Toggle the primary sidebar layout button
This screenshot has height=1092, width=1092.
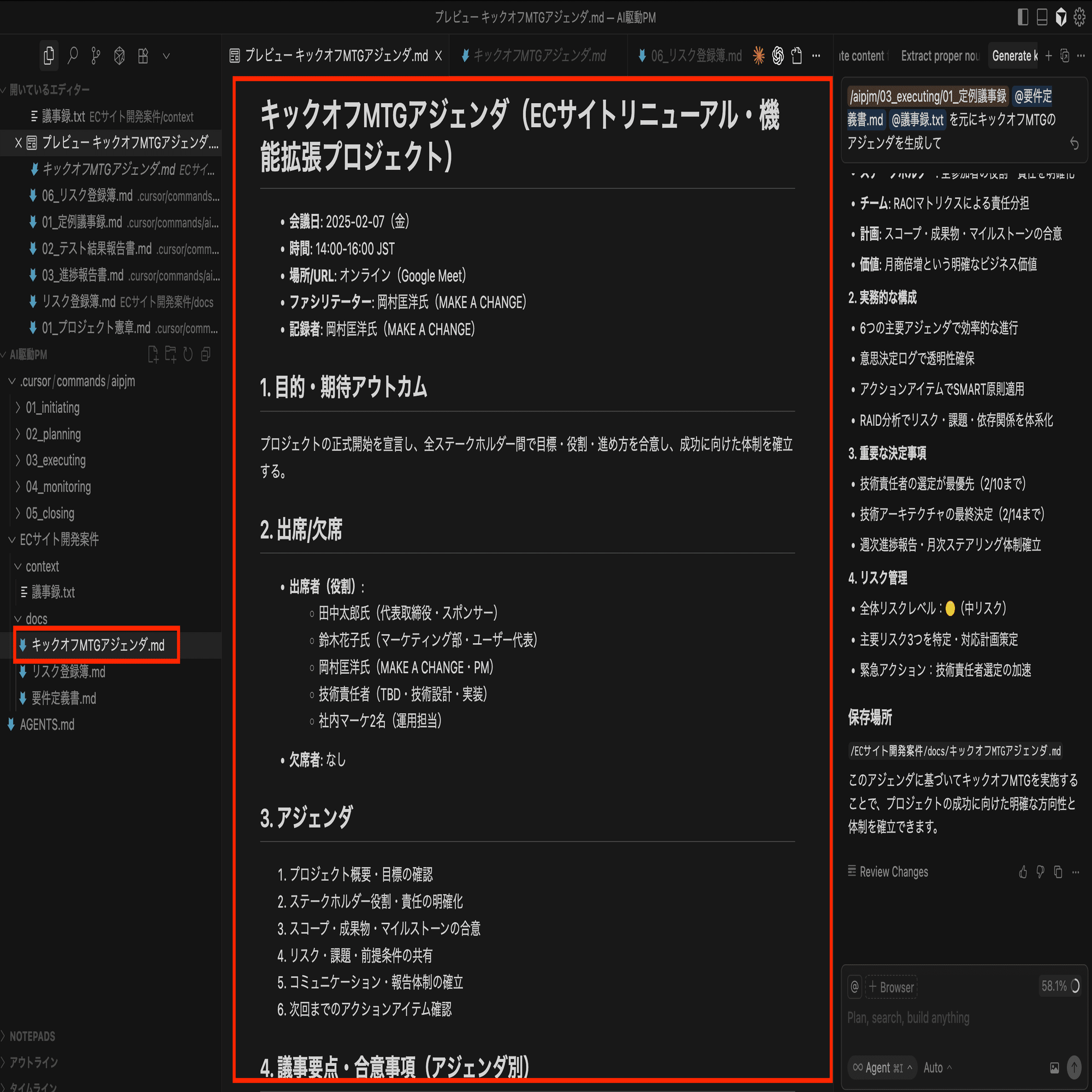click(x=1023, y=17)
